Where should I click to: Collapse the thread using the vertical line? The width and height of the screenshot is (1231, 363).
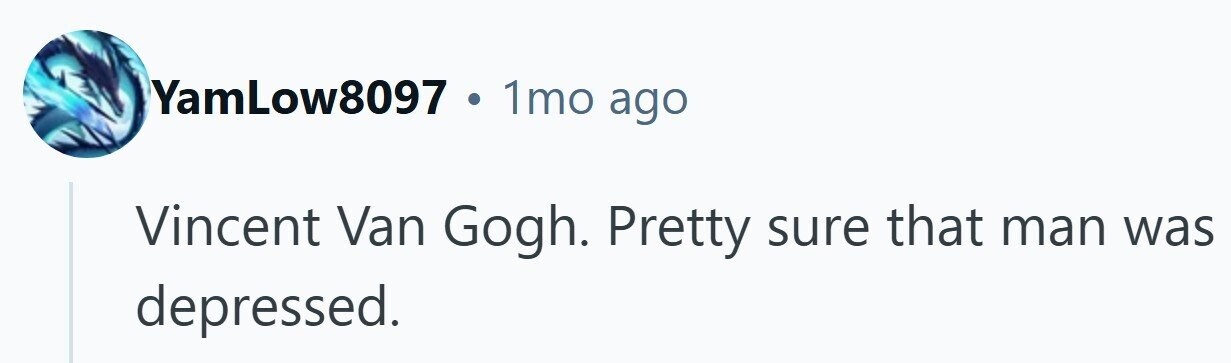[72, 272]
